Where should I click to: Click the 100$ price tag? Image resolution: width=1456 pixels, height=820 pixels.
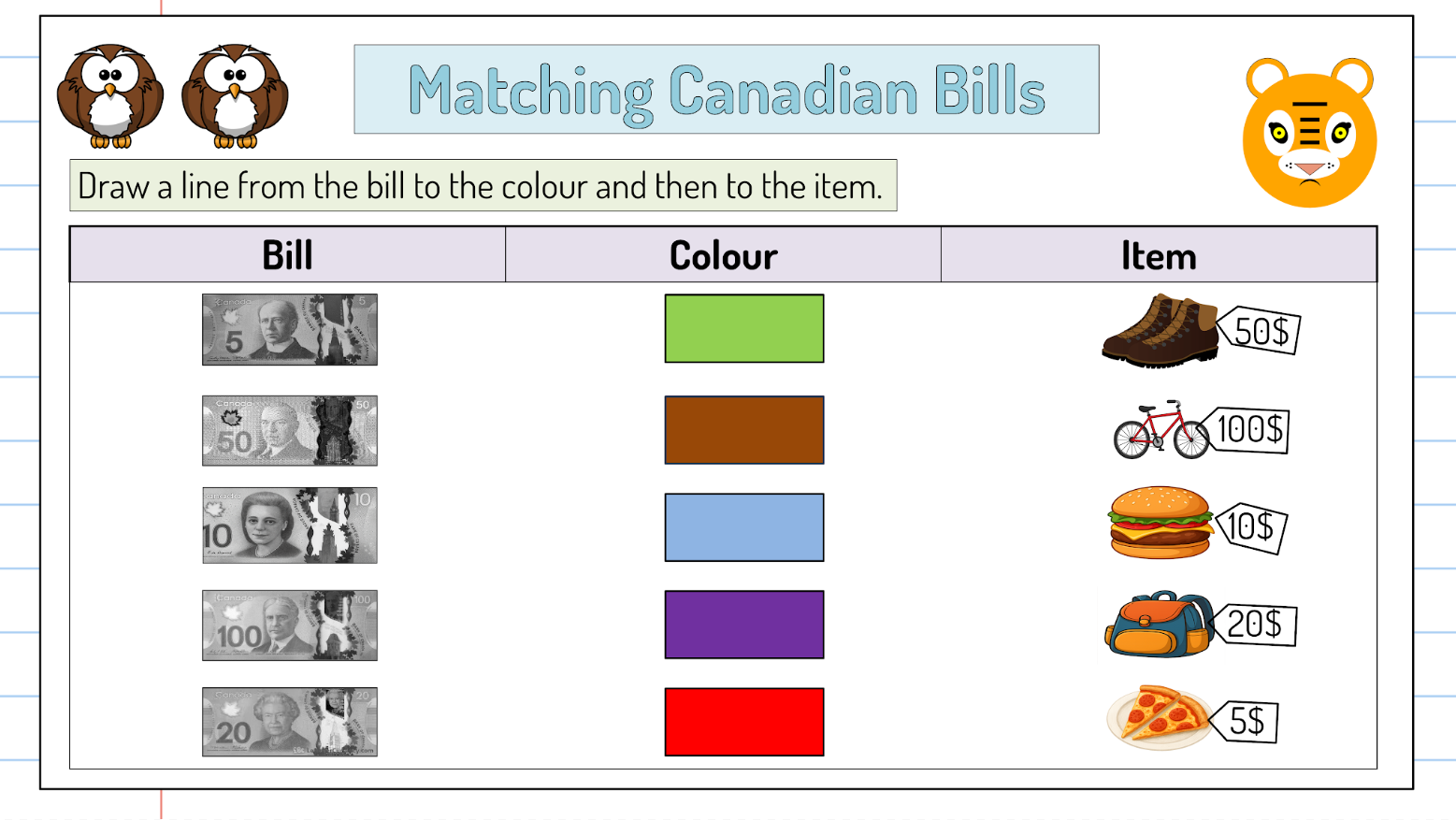[x=1250, y=430]
